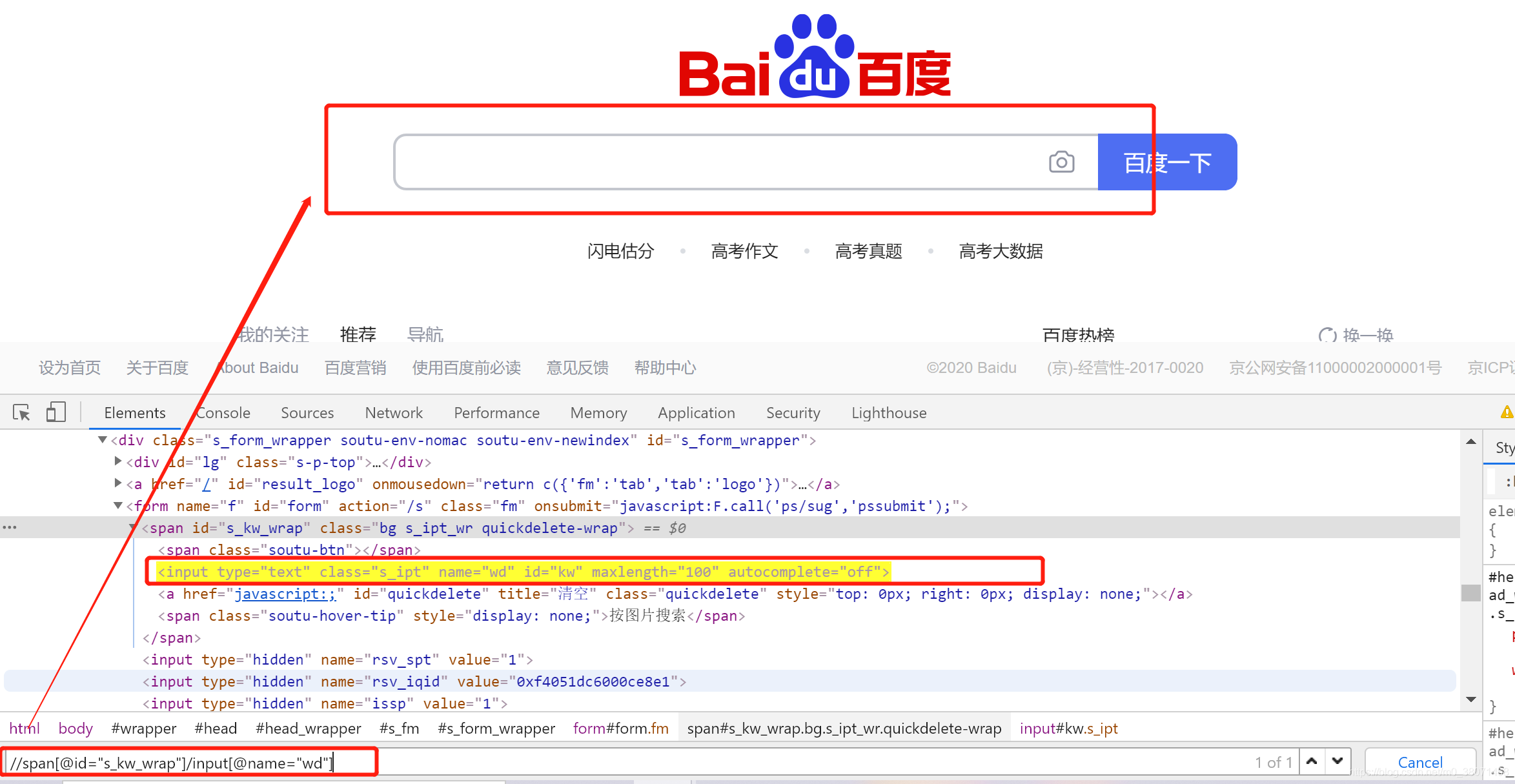Click the 设为首页 footer link
Image resolution: width=1515 pixels, height=784 pixels.
[x=70, y=368]
